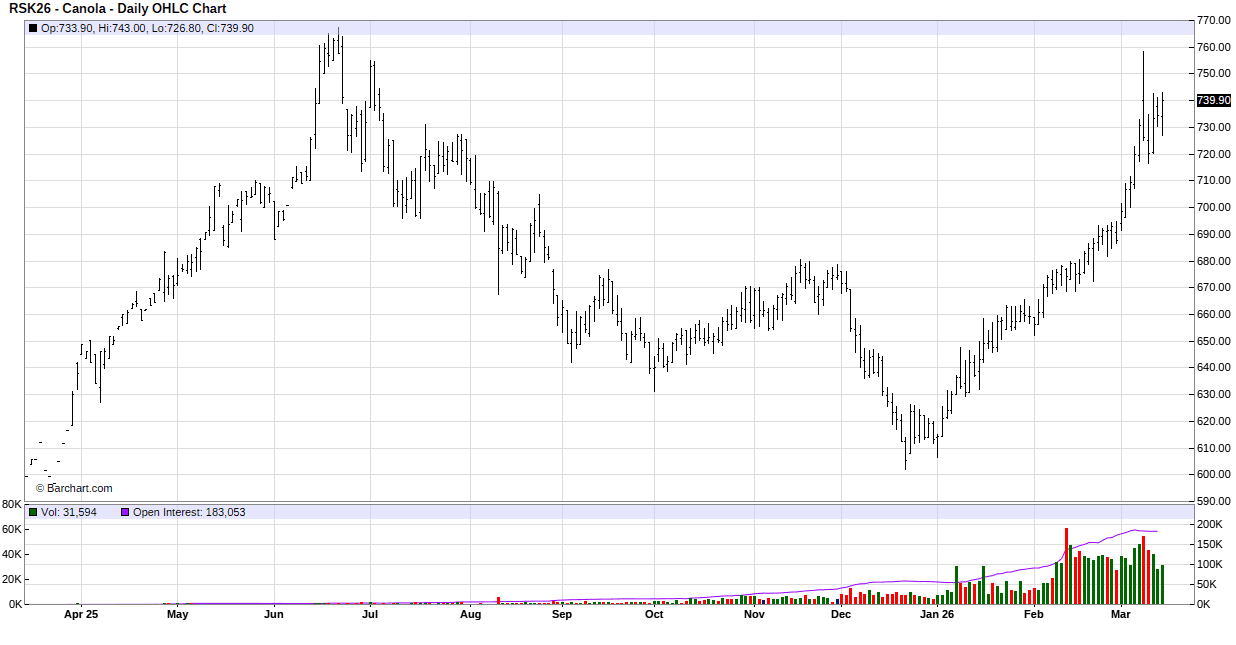The width and height of the screenshot is (1236, 645).
Task: Click the Barchart.com copyright label
Action: (74, 489)
